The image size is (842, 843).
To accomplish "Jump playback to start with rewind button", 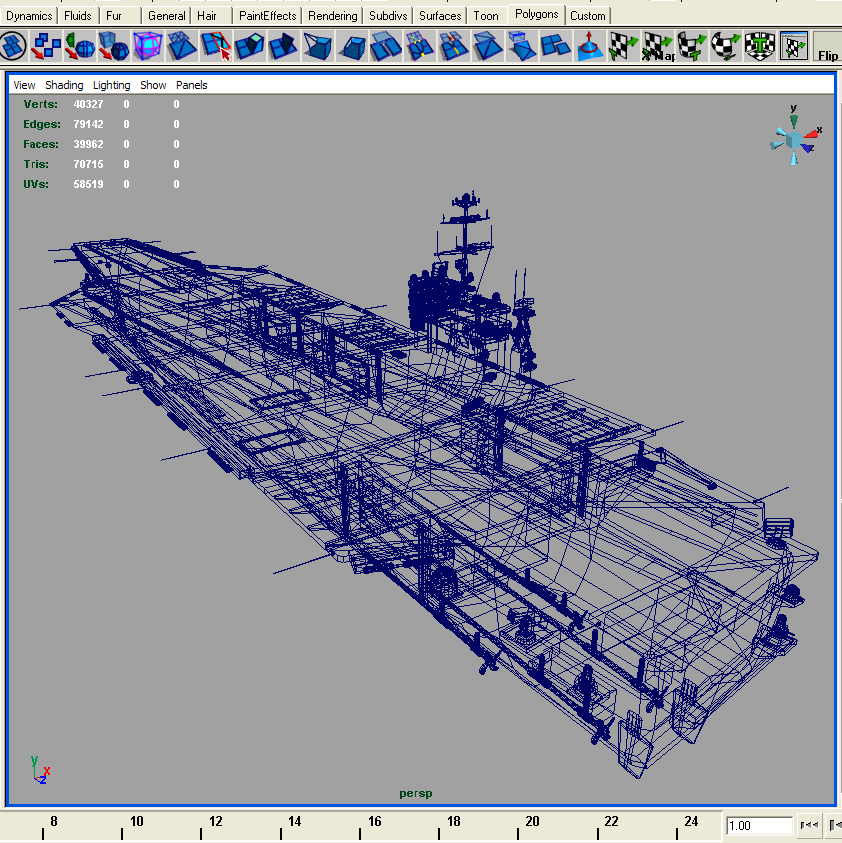I will (x=810, y=826).
